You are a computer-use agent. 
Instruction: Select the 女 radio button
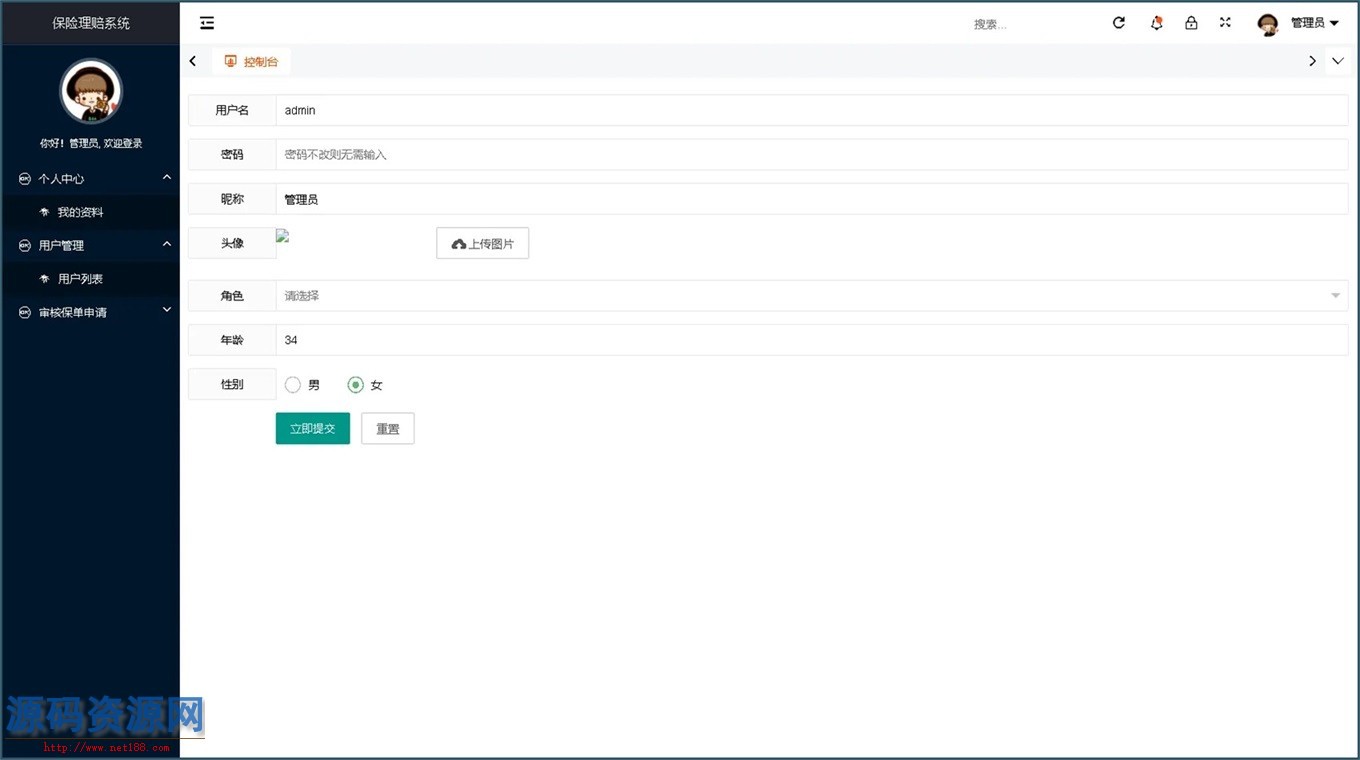[355, 385]
